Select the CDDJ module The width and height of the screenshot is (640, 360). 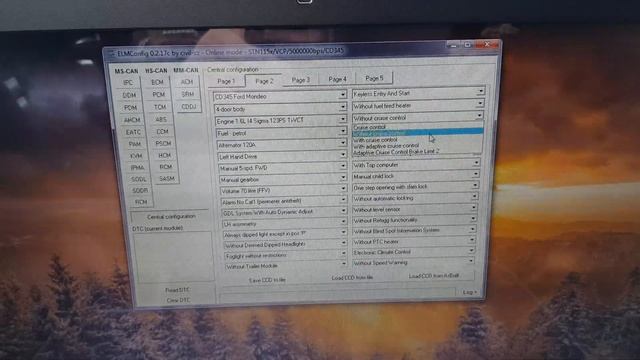tap(189, 107)
